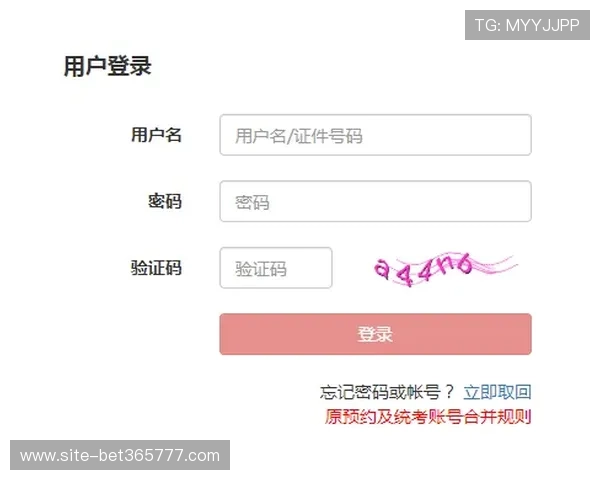Select the 验证码 captcha input box
The image size is (600, 480).
click(x=276, y=268)
